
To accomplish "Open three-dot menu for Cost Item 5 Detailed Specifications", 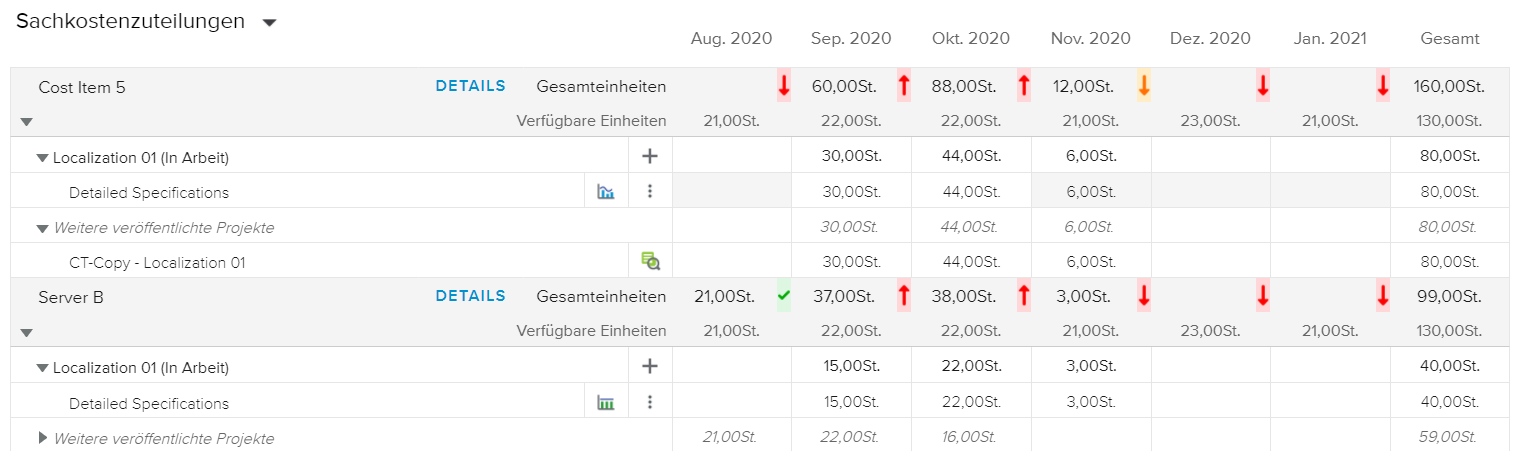I will 650,192.
